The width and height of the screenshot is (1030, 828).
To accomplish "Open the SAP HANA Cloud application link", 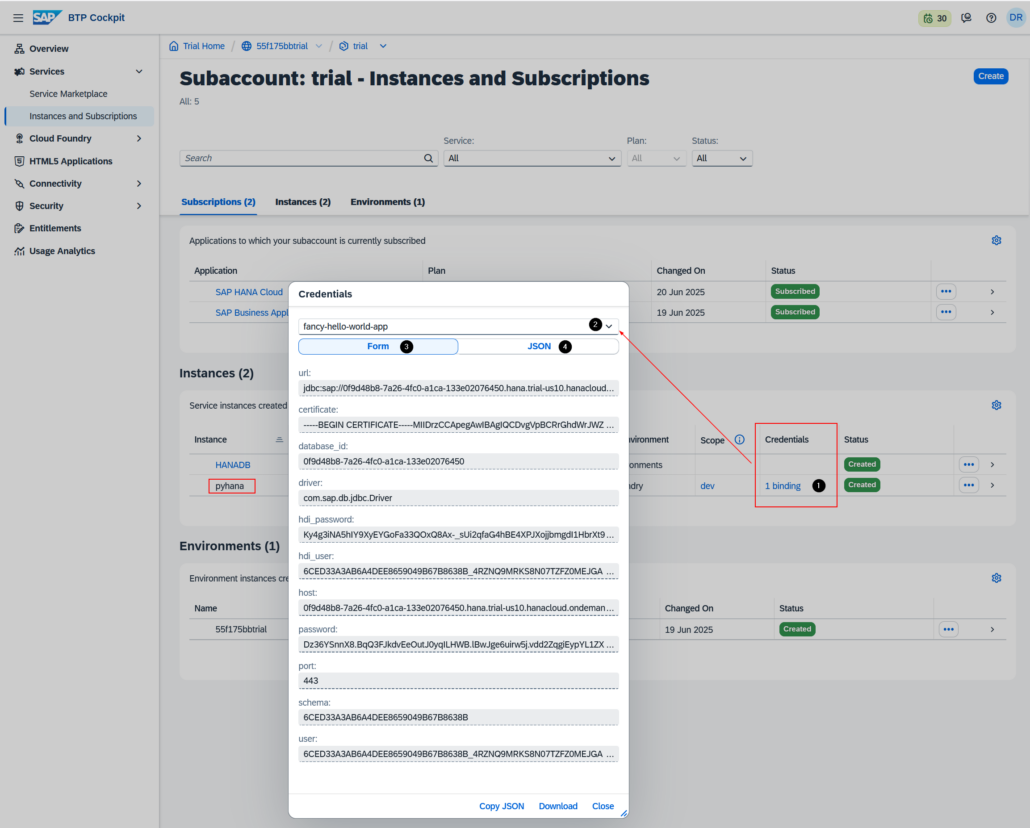I will point(249,292).
